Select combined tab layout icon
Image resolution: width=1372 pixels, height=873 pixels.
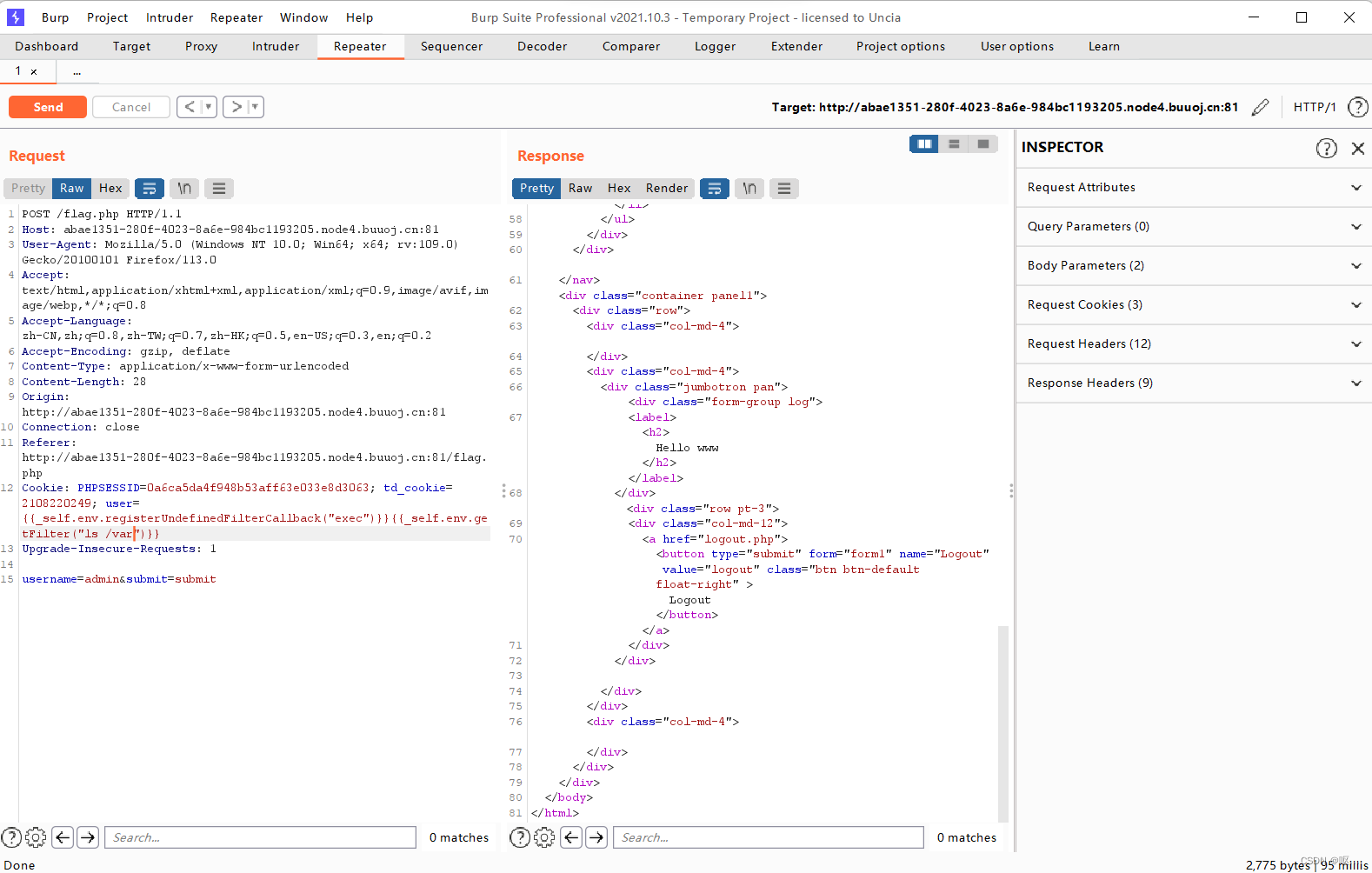click(983, 143)
